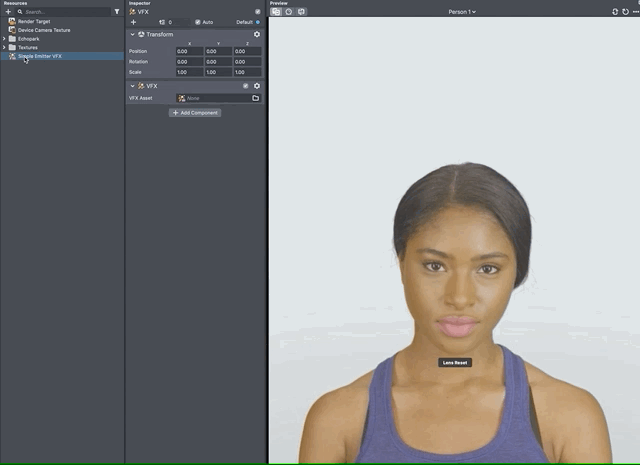Image resolution: width=640 pixels, height=465 pixels.
Task: Click the Position X input field
Action: (x=189, y=51)
